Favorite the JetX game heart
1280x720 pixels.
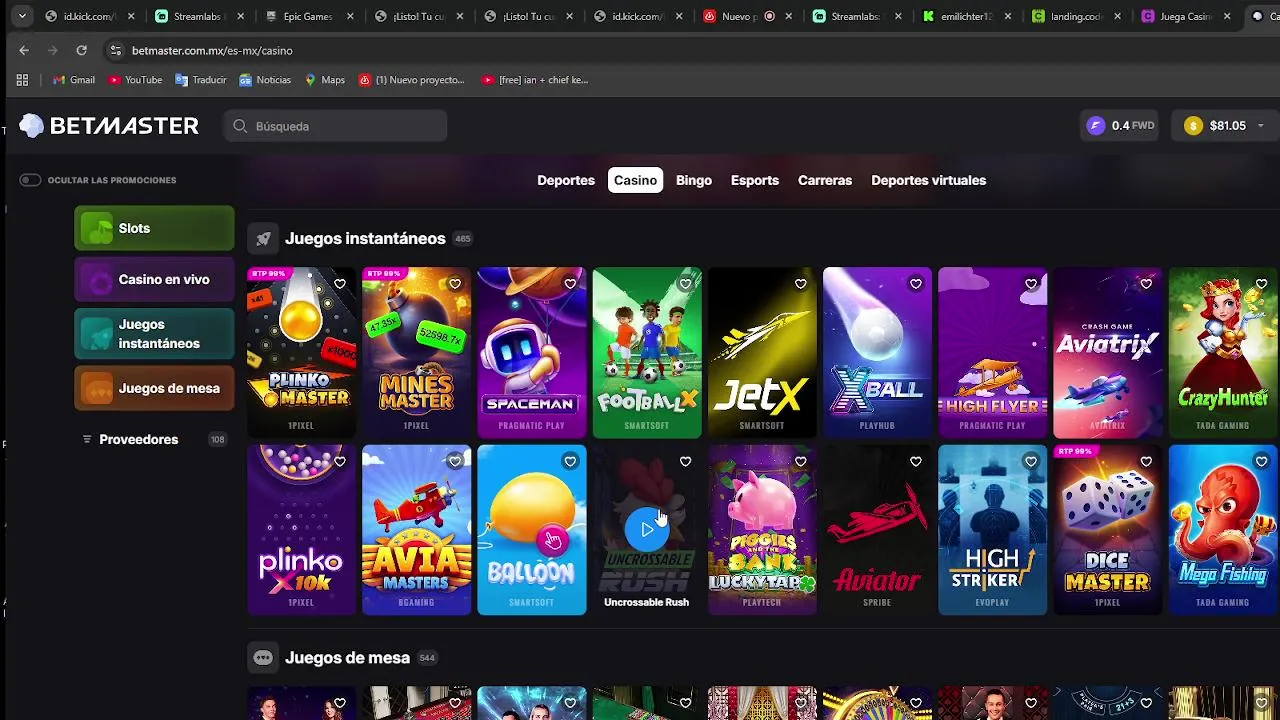(800, 284)
